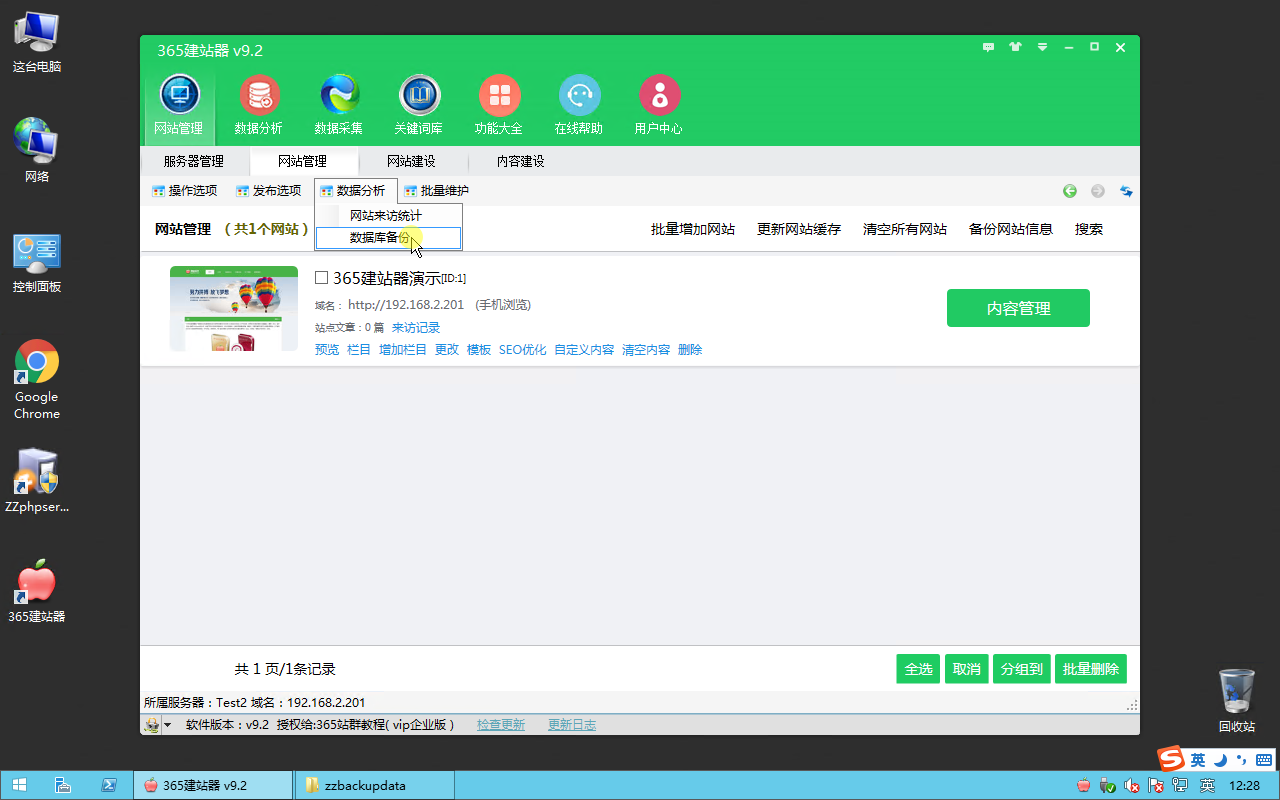This screenshot has height=800, width=1280.
Task: Open the 数据采集 tool
Action: [x=339, y=106]
